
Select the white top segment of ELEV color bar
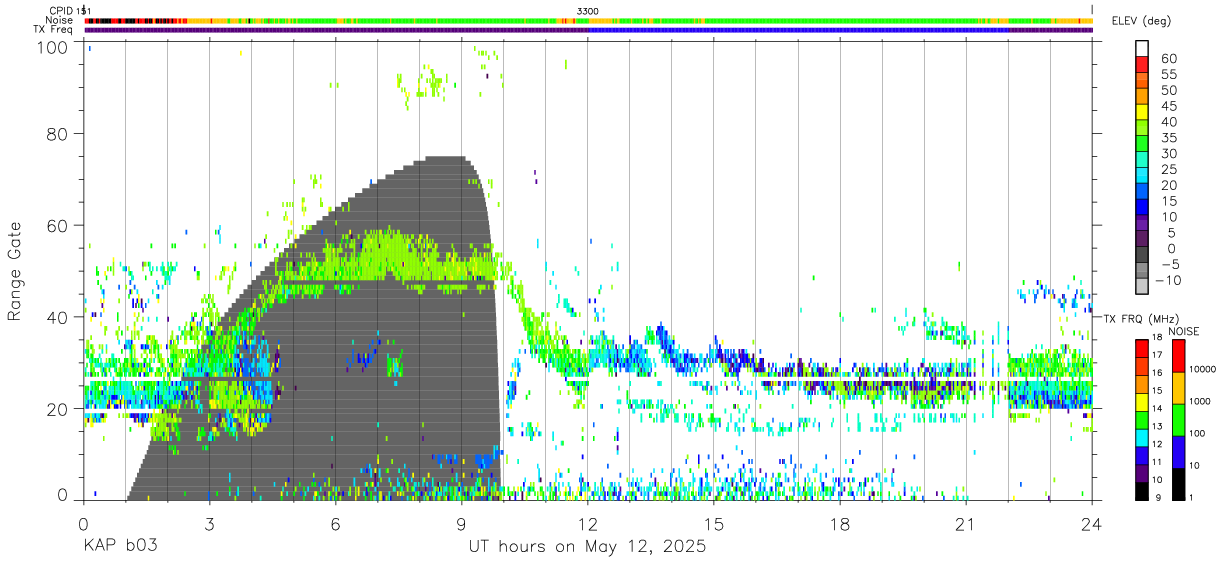(x=1143, y=48)
